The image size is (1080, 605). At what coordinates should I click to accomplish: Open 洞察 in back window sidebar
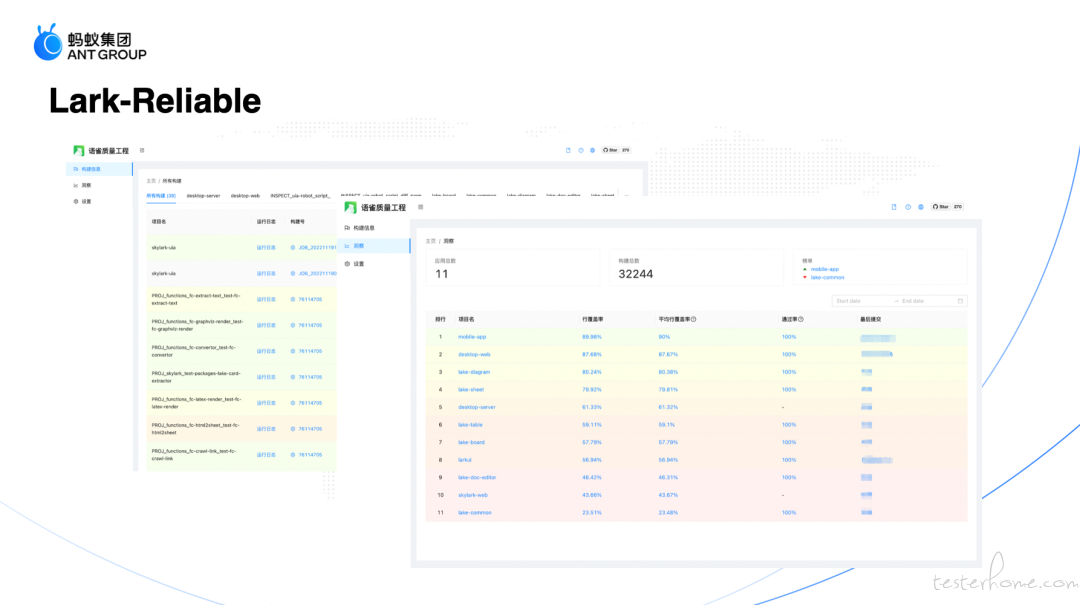99,185
